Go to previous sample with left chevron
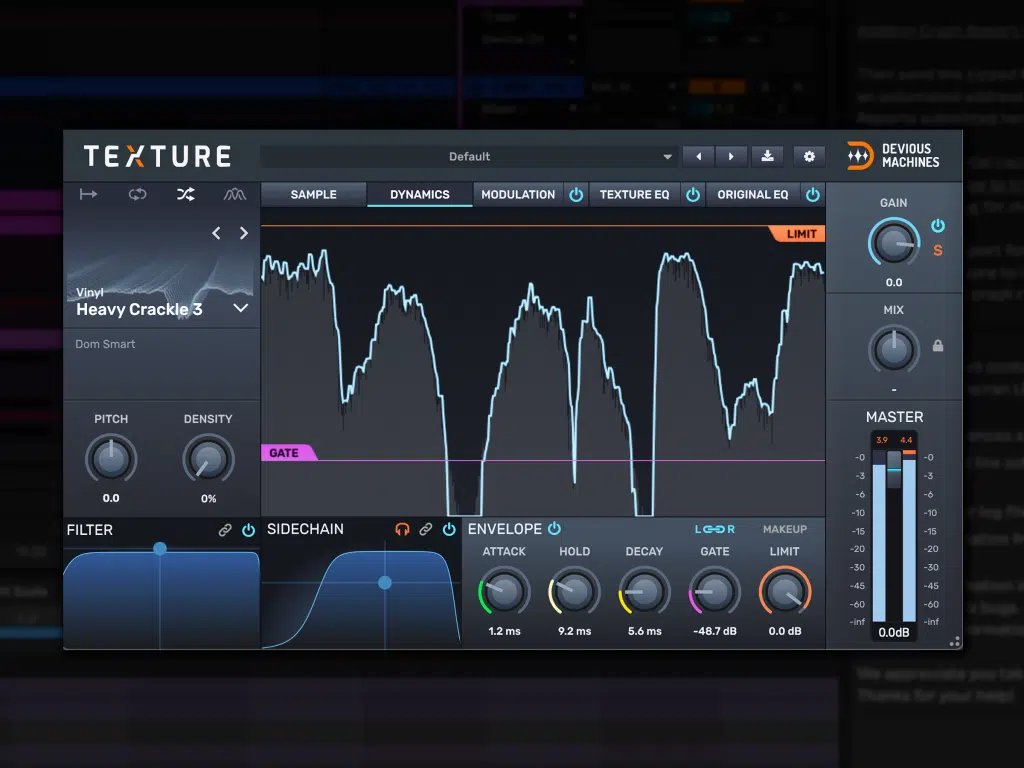 pyautogui.click(x=216, y=233)
